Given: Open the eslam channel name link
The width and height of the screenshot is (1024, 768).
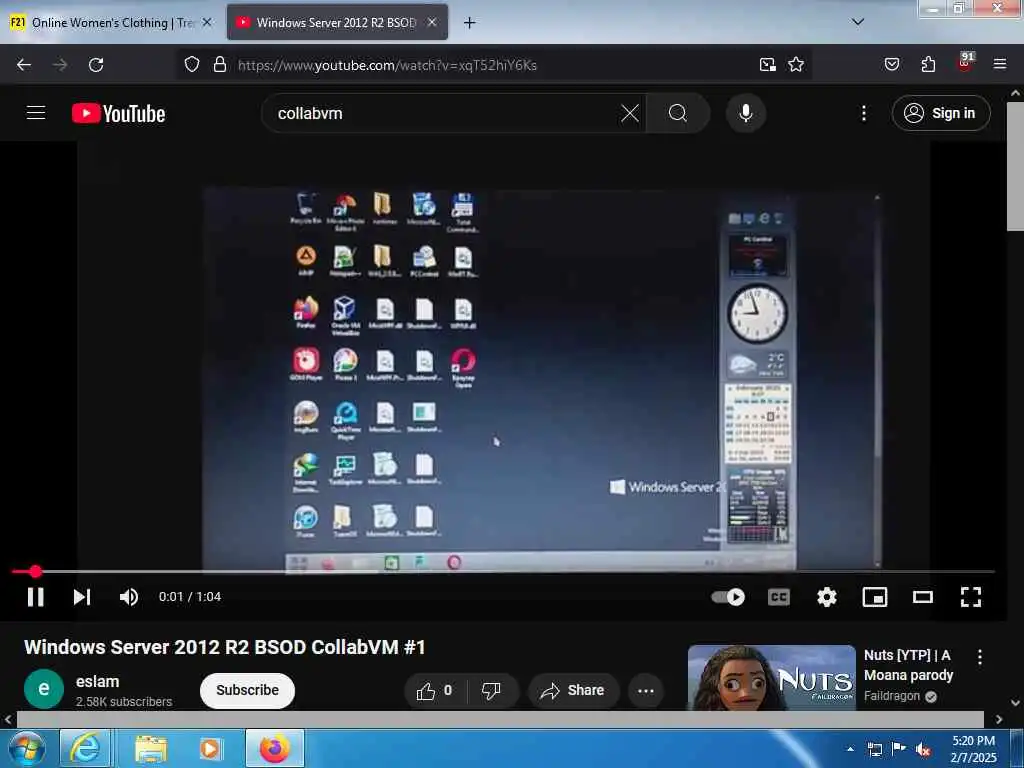Looking at the screenshot, I should tap(97, 681).
